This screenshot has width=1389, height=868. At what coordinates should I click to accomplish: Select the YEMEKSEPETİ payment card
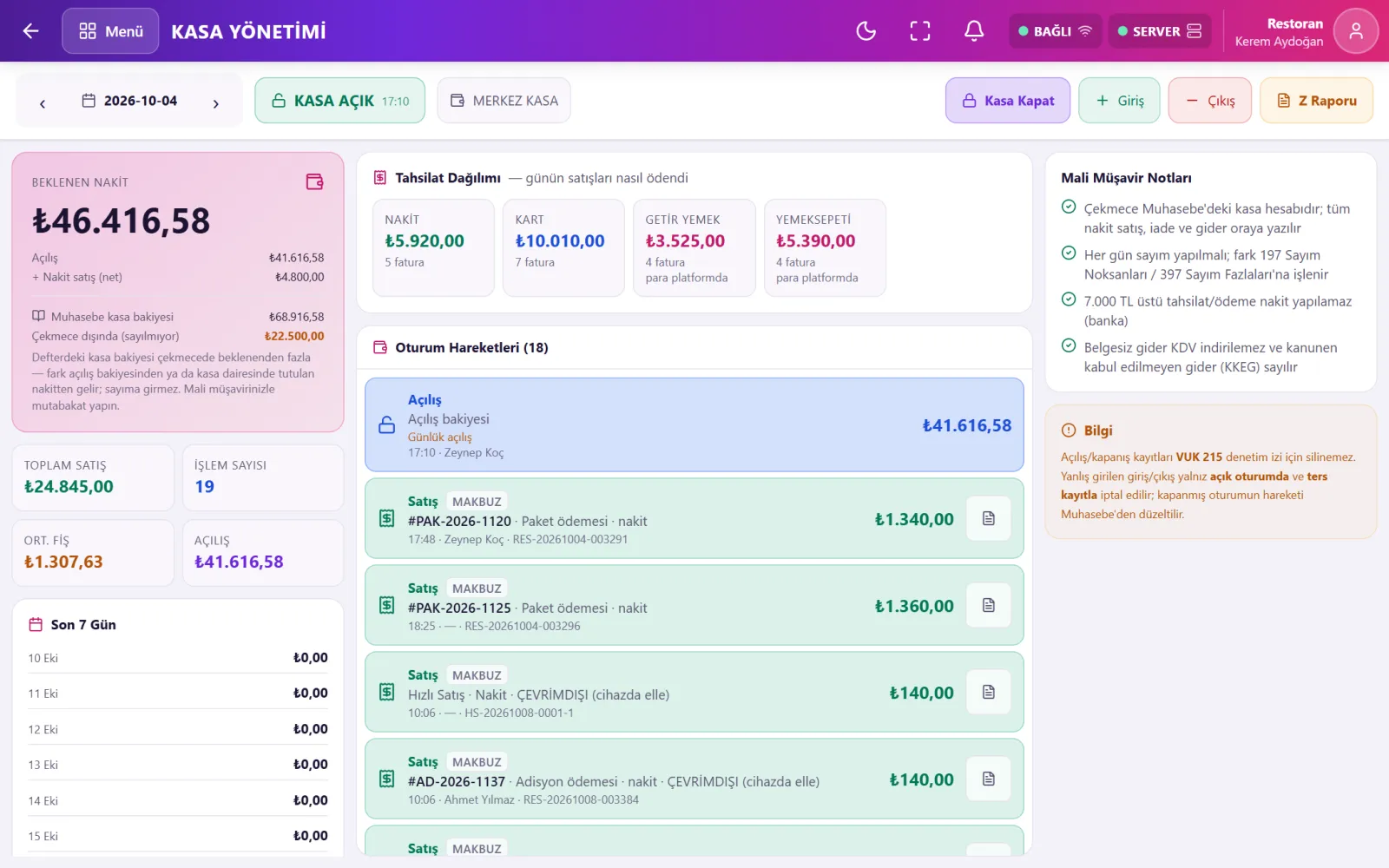coord(825,248)
